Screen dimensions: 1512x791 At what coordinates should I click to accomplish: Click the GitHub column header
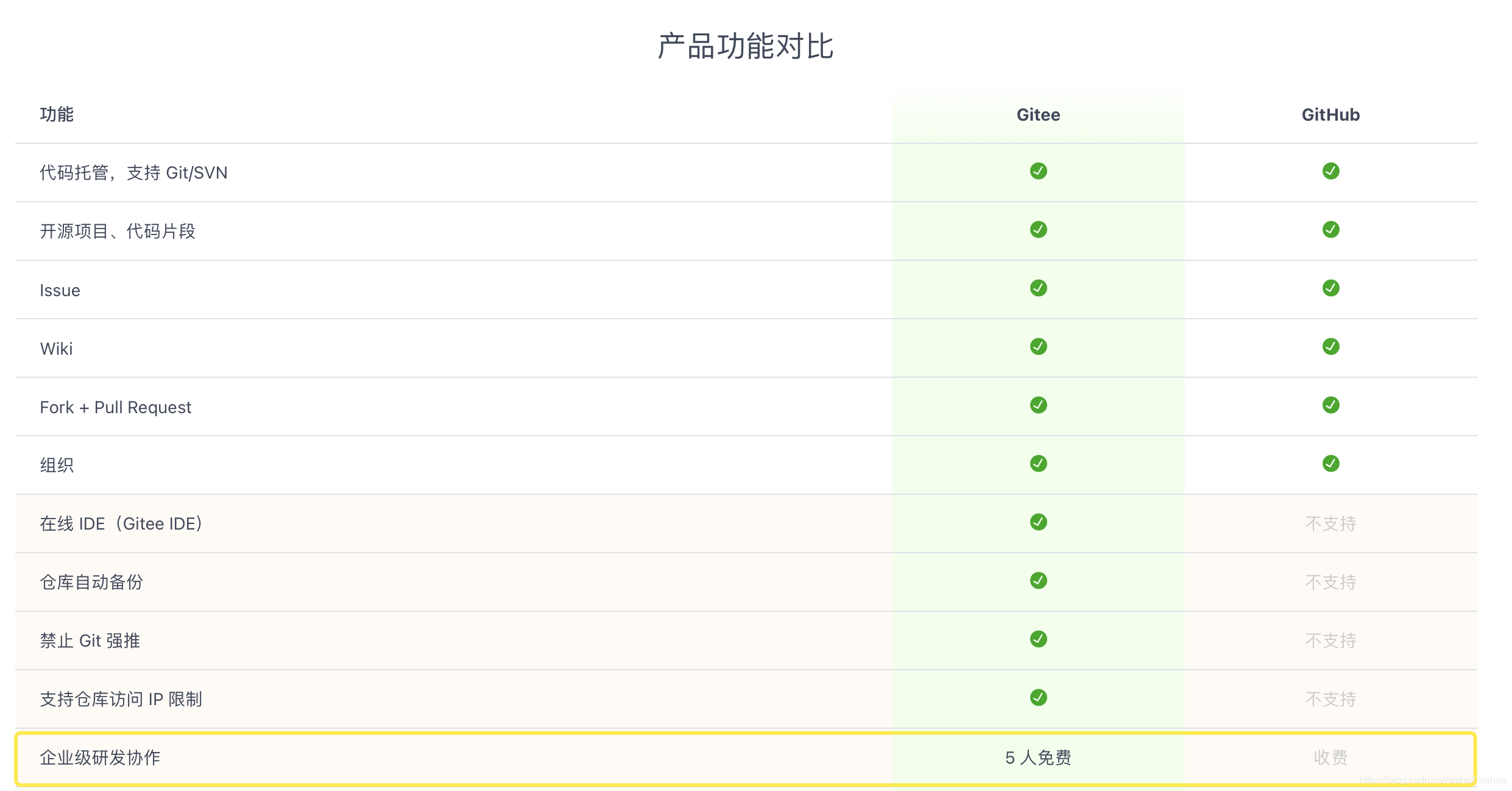pos(1330,115)
